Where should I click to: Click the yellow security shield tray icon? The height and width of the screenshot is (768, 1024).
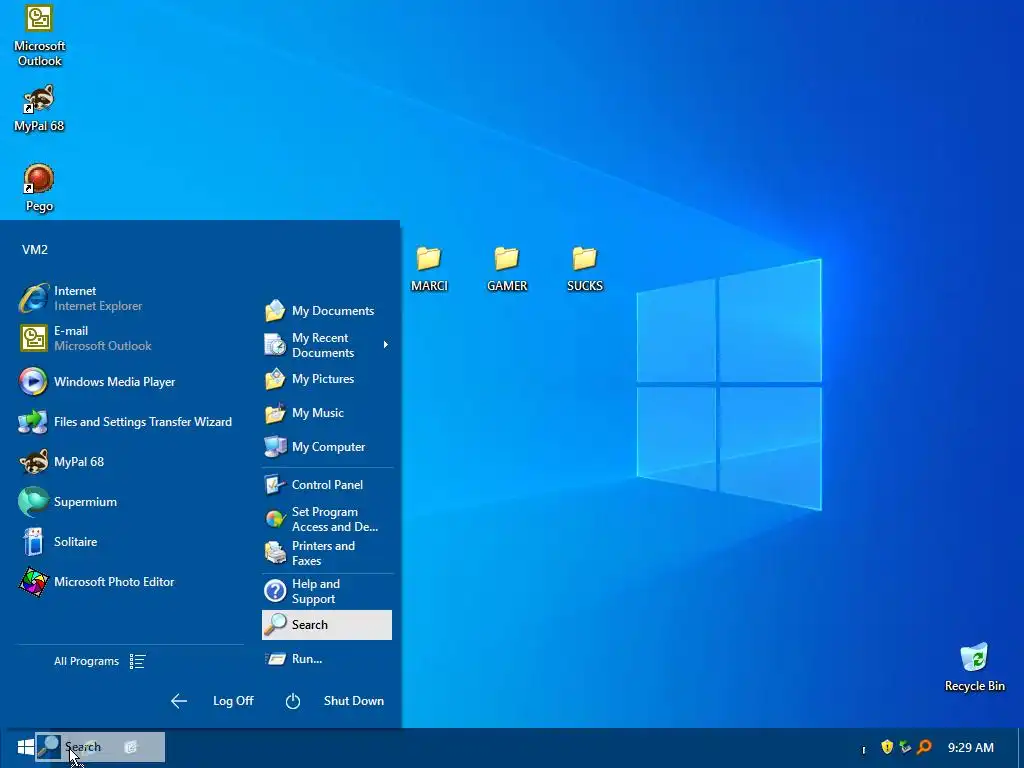pos(887,746)
